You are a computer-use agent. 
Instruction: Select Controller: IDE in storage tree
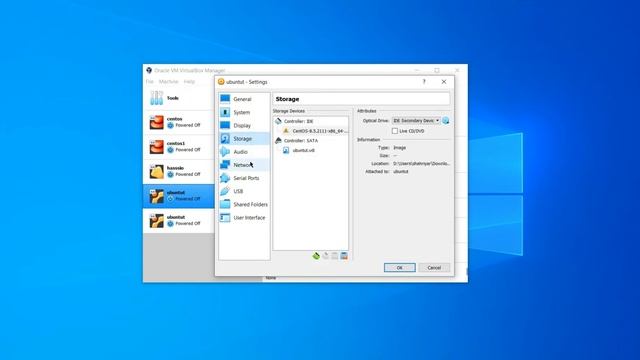298,121
